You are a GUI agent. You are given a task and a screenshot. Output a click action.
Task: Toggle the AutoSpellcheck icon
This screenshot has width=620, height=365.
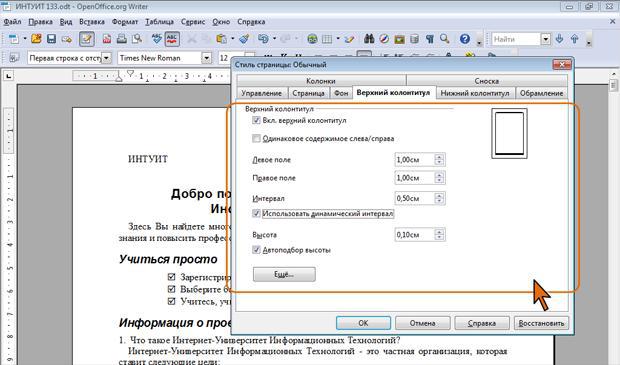click(172, 39)
